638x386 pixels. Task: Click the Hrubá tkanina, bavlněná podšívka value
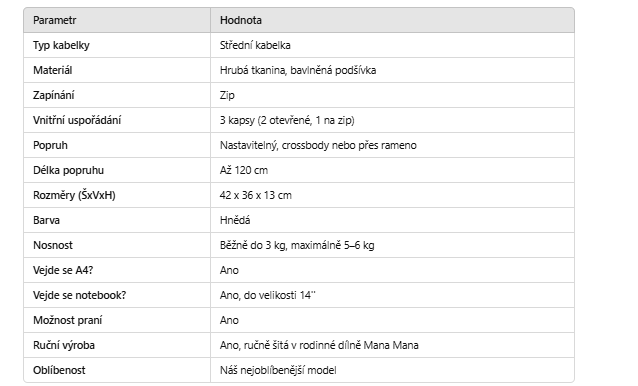point(298,70)
